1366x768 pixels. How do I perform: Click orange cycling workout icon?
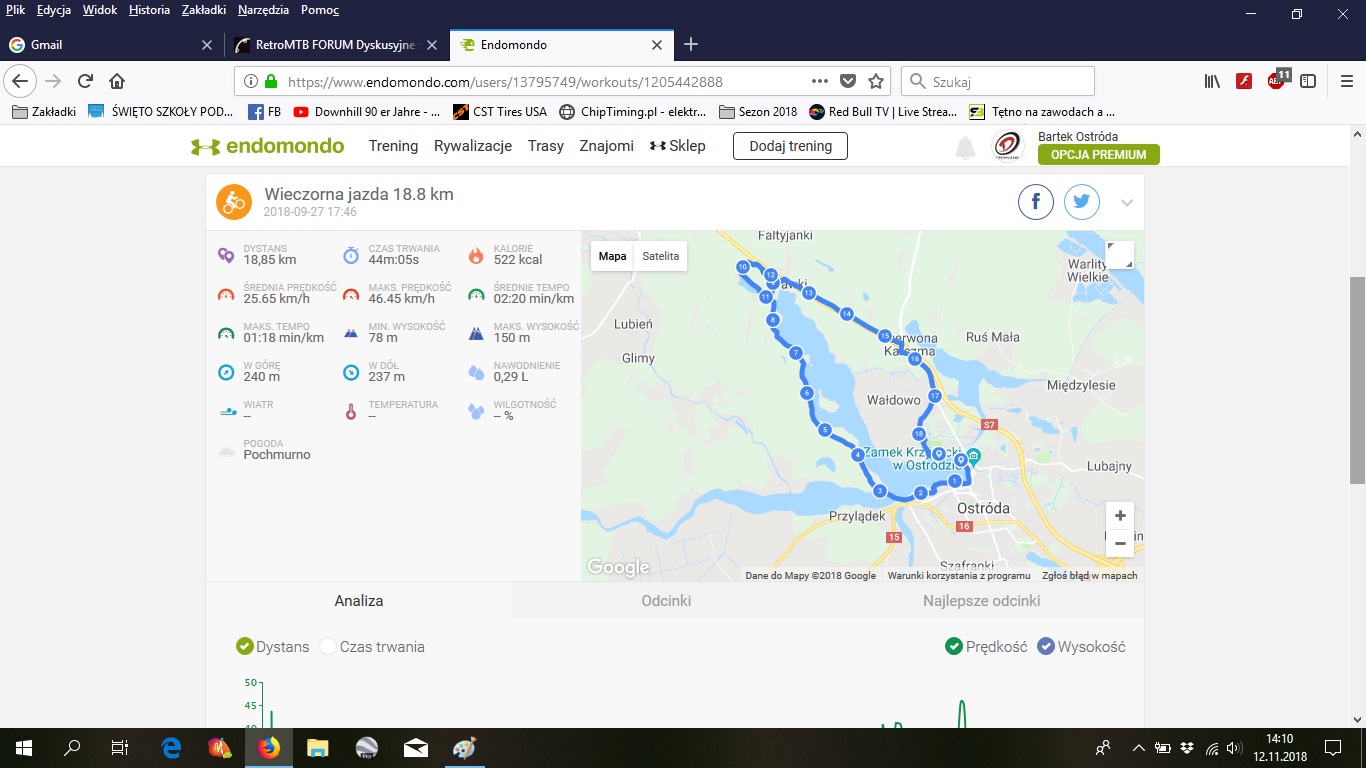[234, 202]
